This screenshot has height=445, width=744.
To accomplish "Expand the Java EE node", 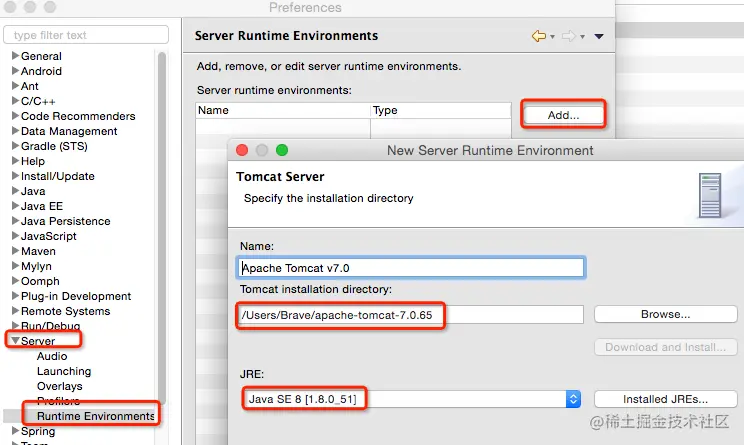I will pos(15,206).
